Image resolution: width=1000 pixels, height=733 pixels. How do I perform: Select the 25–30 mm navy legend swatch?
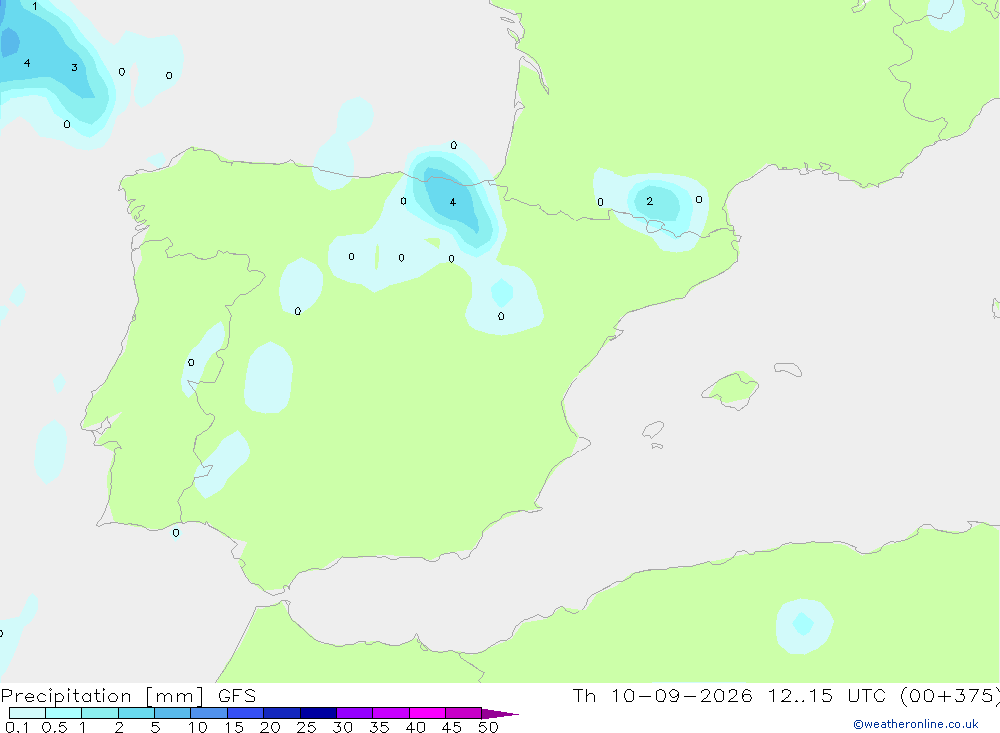tap(318, 713)
